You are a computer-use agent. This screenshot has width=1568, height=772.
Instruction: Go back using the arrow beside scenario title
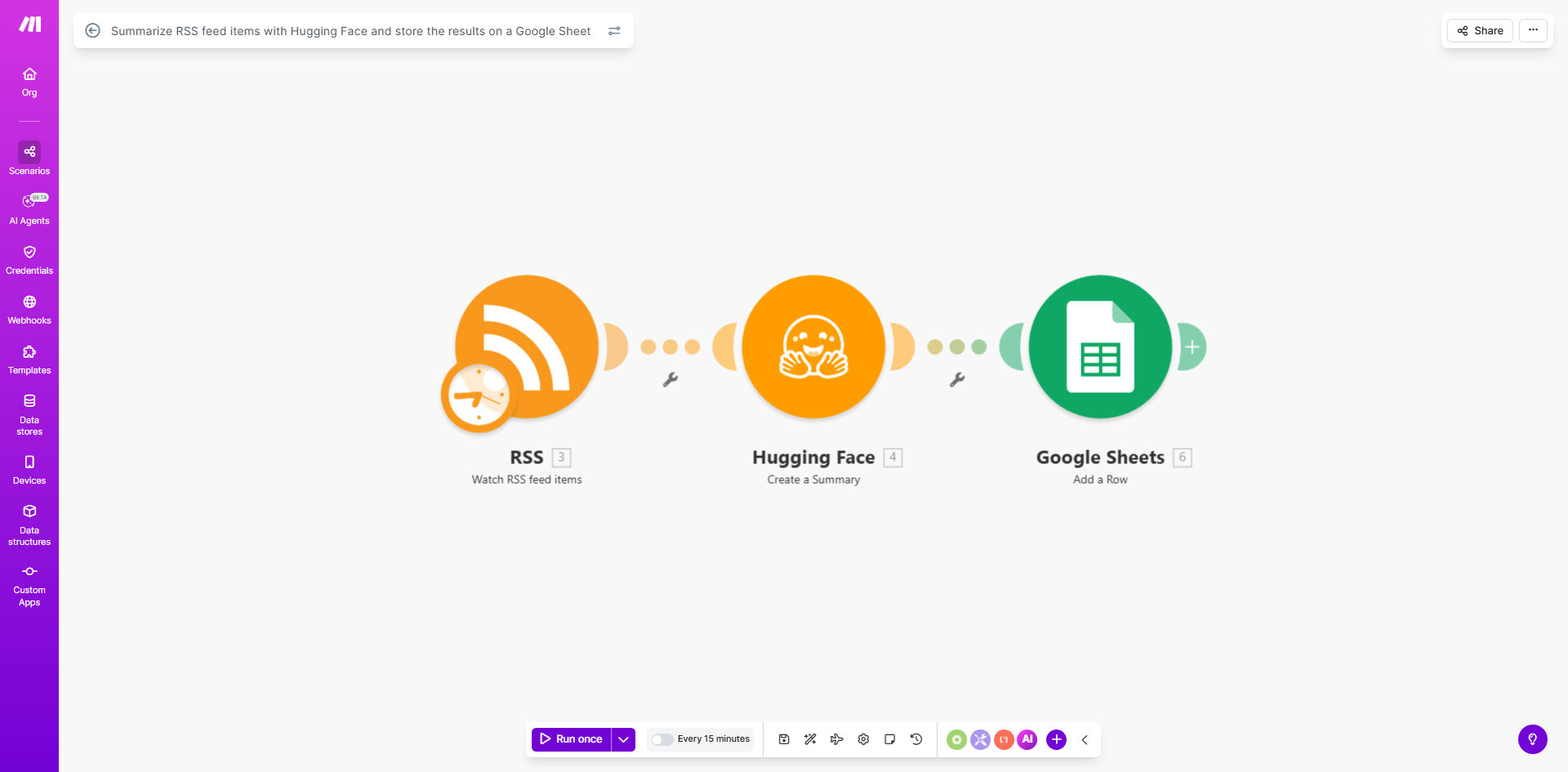pyautogui.click(x=93, y=30)
